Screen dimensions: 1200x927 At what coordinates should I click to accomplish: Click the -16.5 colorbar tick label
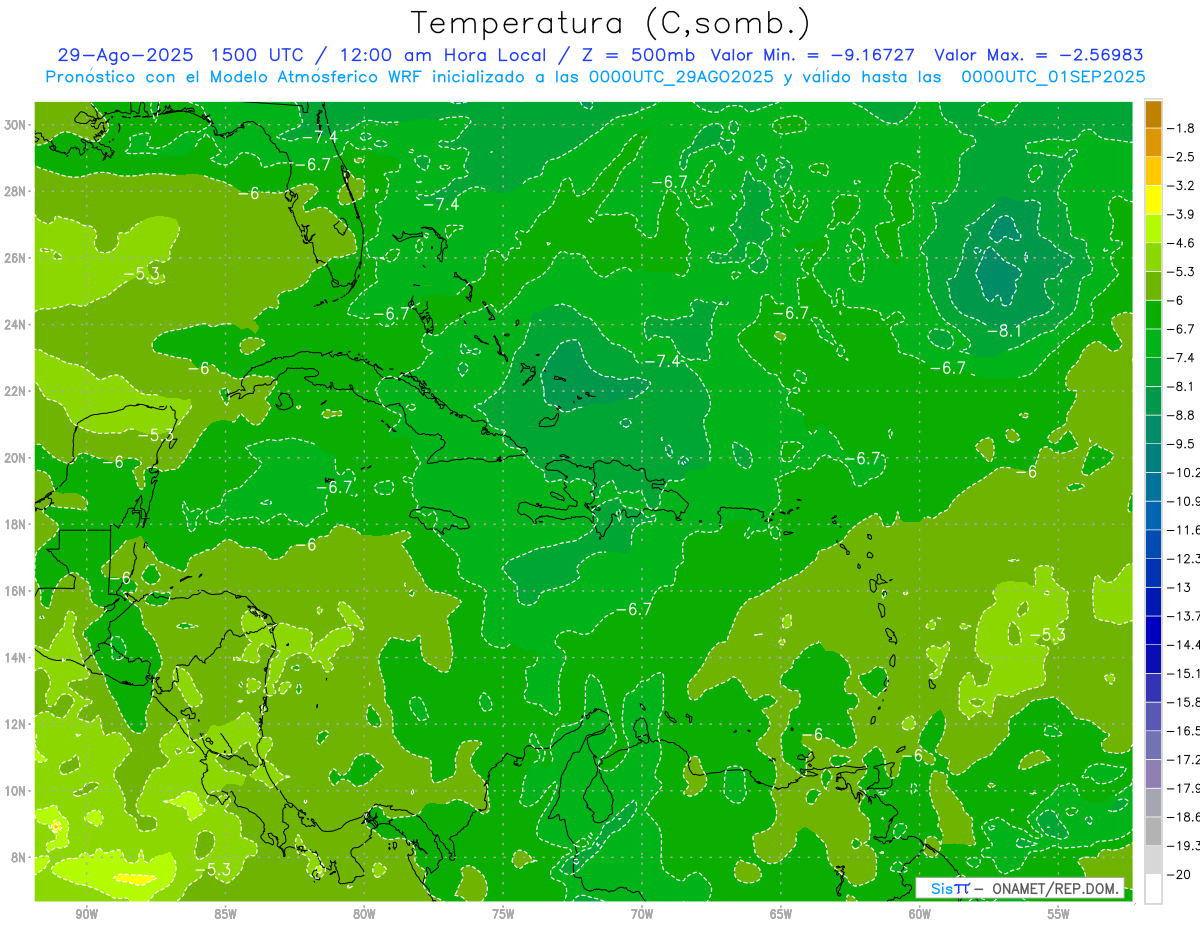(x=1184, y=730)
